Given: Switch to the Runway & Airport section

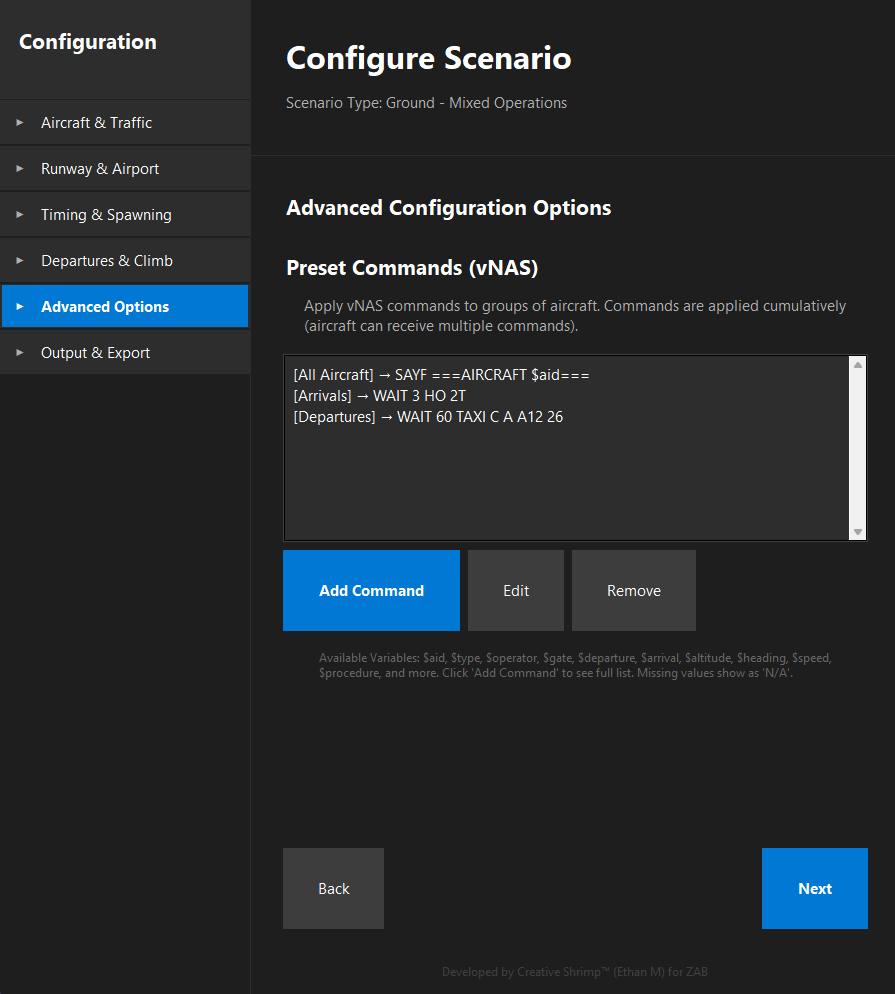Looking at the screenshot, I should point(100,168).
